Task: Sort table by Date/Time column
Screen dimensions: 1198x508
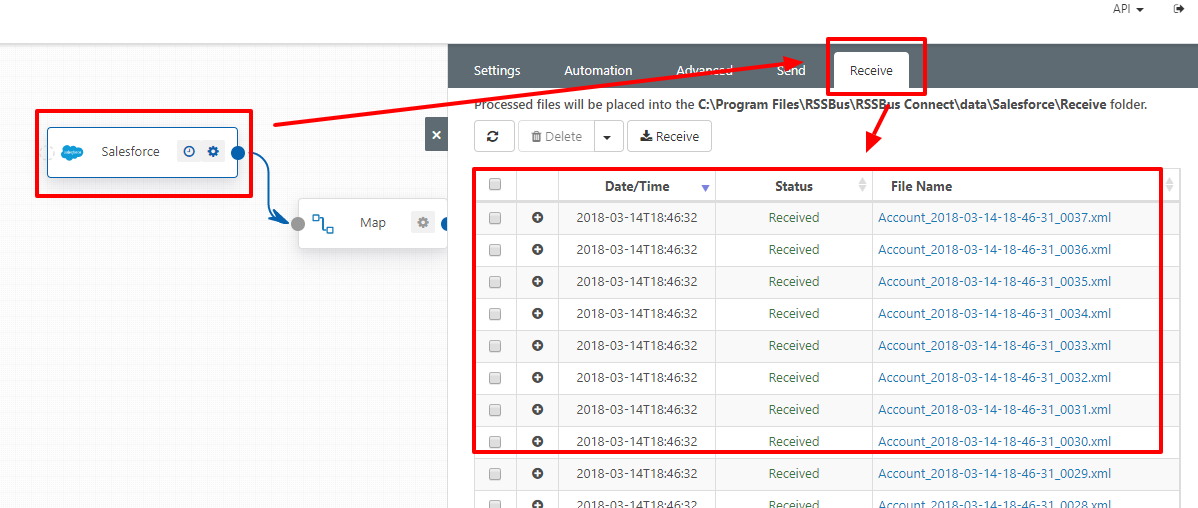Action: [x=637, y=186]
